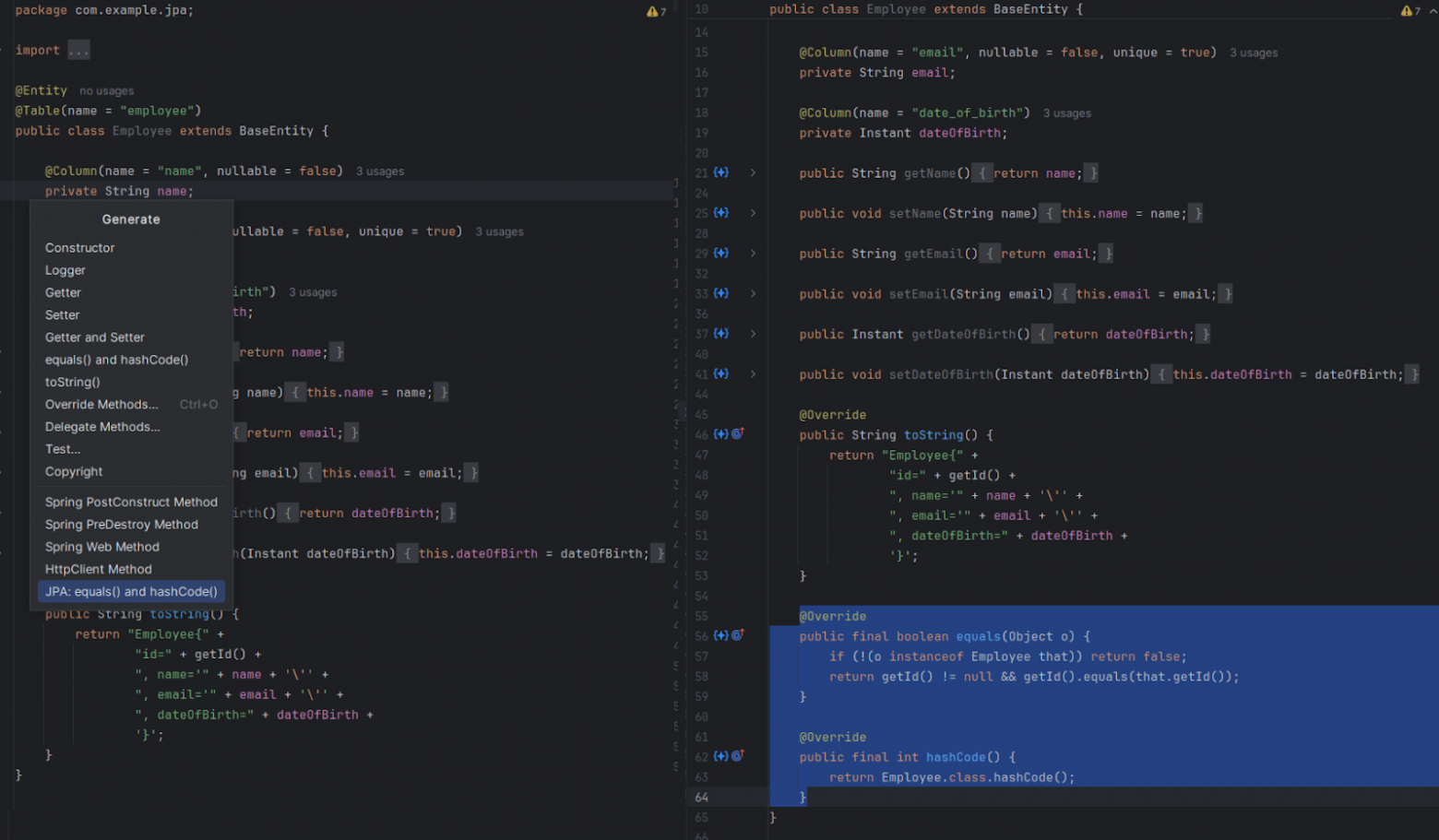Expand the folded setName method via gutter chevron

coord(753,213)
